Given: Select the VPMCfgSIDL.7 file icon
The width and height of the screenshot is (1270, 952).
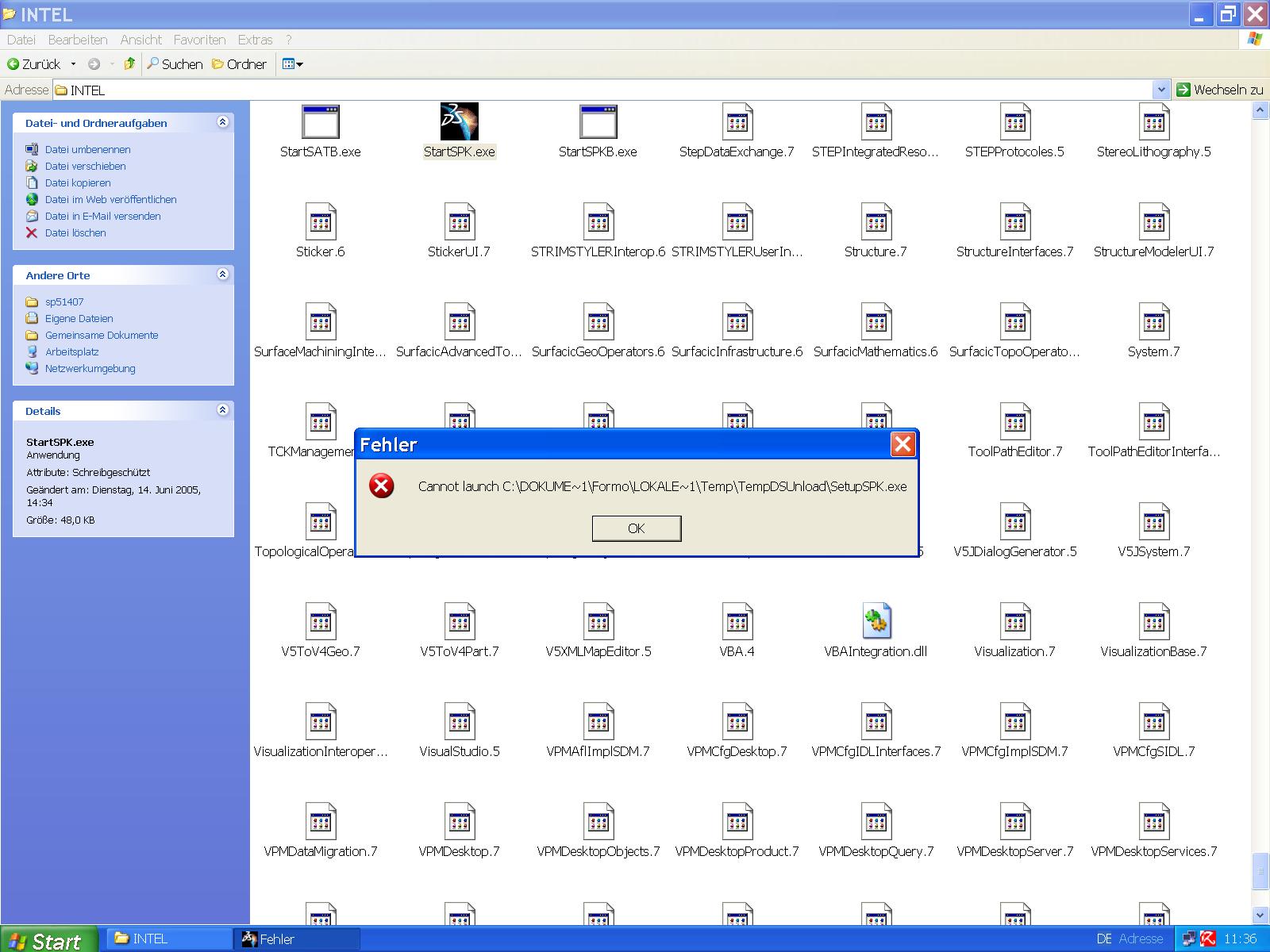Looking at the screenshot, I should point(1154,722).
